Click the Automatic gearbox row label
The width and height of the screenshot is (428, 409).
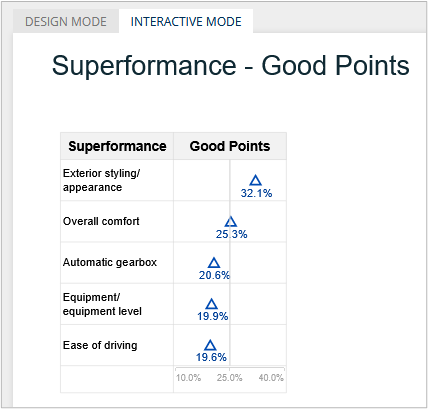(x=110, y=262)
